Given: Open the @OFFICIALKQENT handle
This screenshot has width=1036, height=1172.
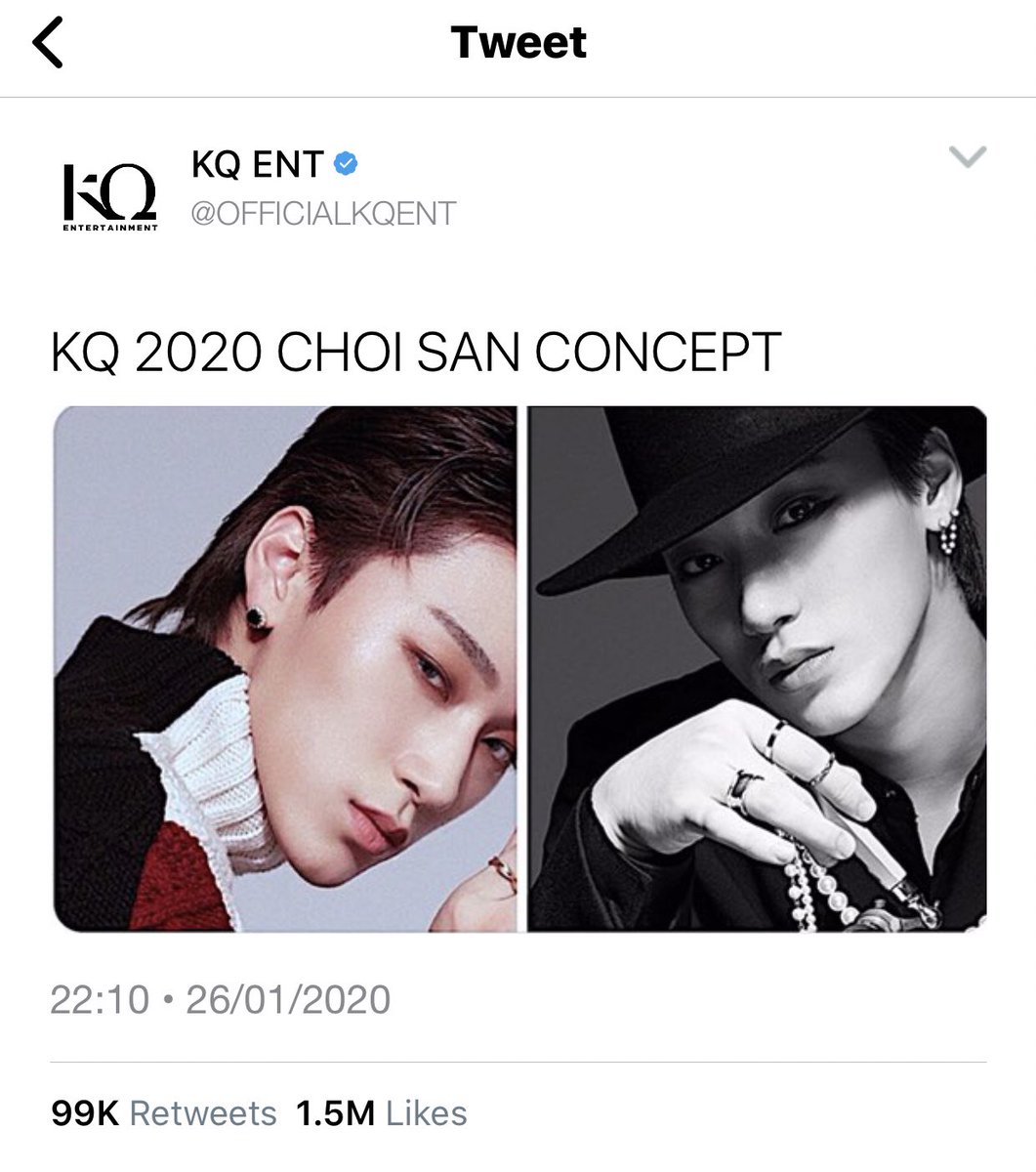Looking at the screenshot, I should coord(323,214).
